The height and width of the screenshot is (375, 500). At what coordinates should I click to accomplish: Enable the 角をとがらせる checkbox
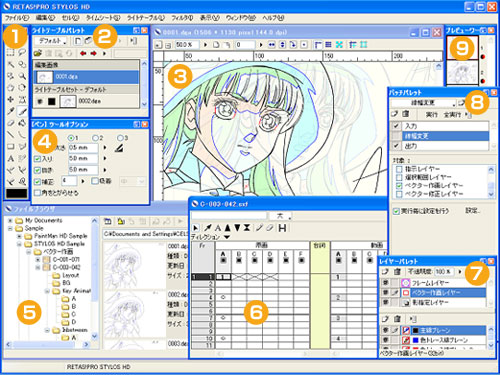pyautogui.click(x=37, y=193)
